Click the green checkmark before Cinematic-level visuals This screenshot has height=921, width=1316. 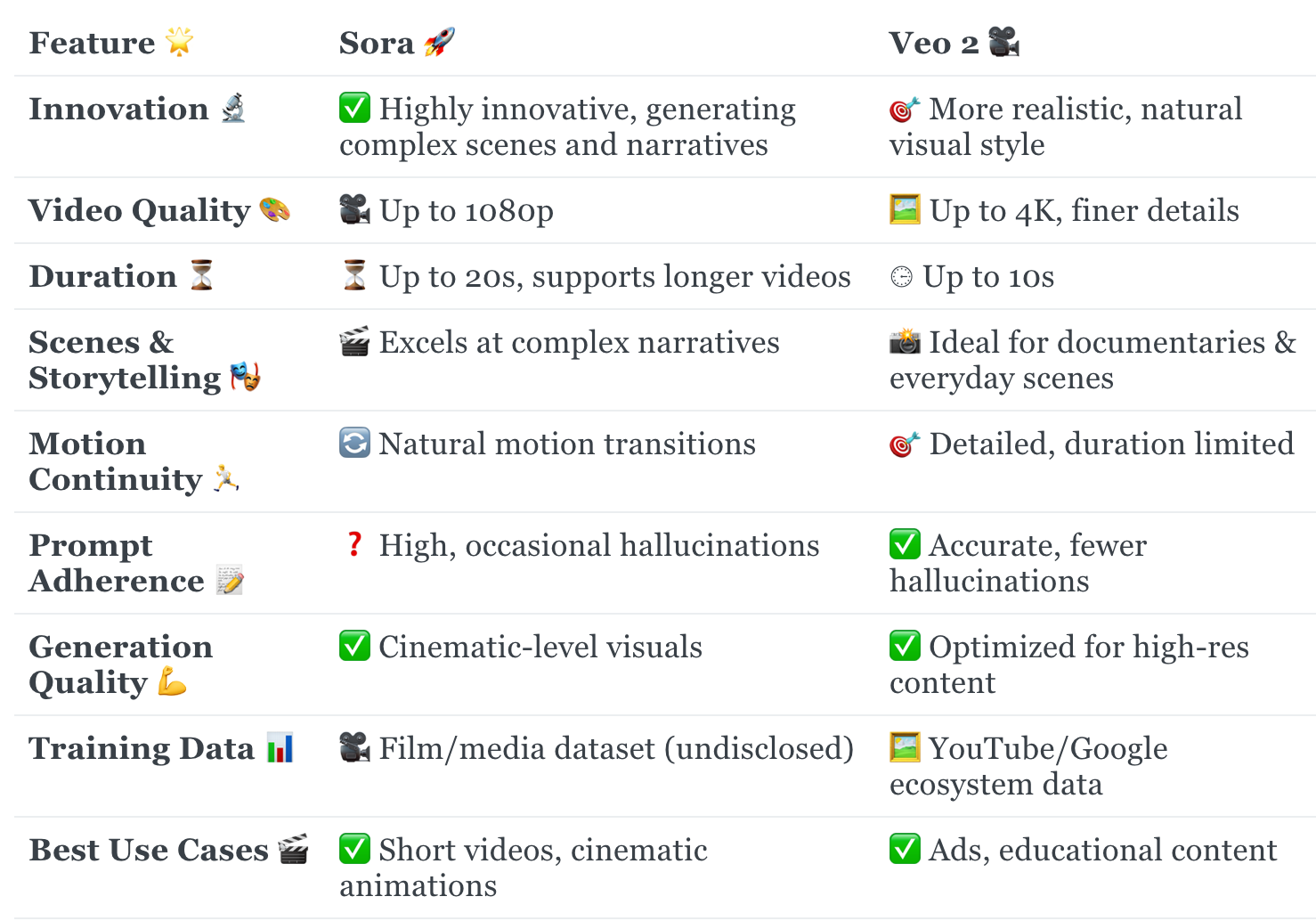[x=354, y=646]
